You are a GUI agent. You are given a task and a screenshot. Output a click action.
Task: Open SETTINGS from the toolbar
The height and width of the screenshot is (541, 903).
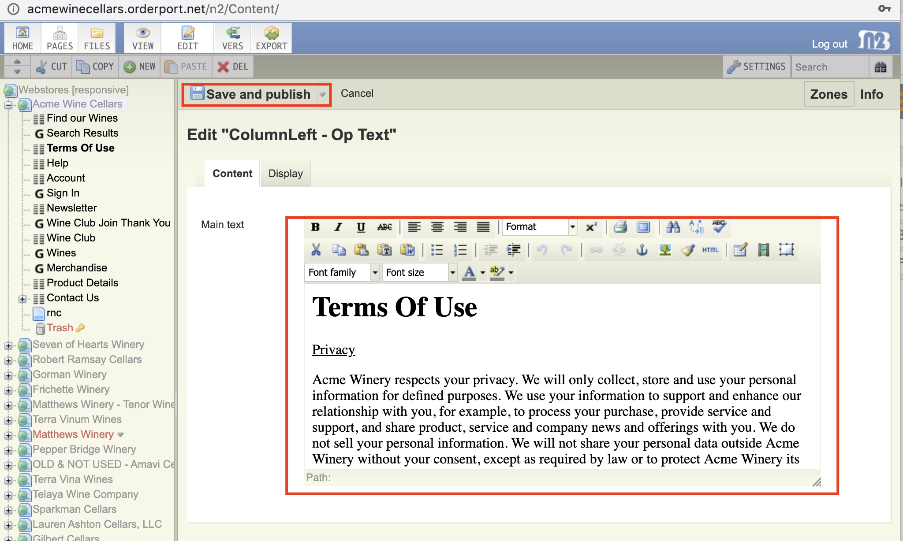tap(756, 67)
